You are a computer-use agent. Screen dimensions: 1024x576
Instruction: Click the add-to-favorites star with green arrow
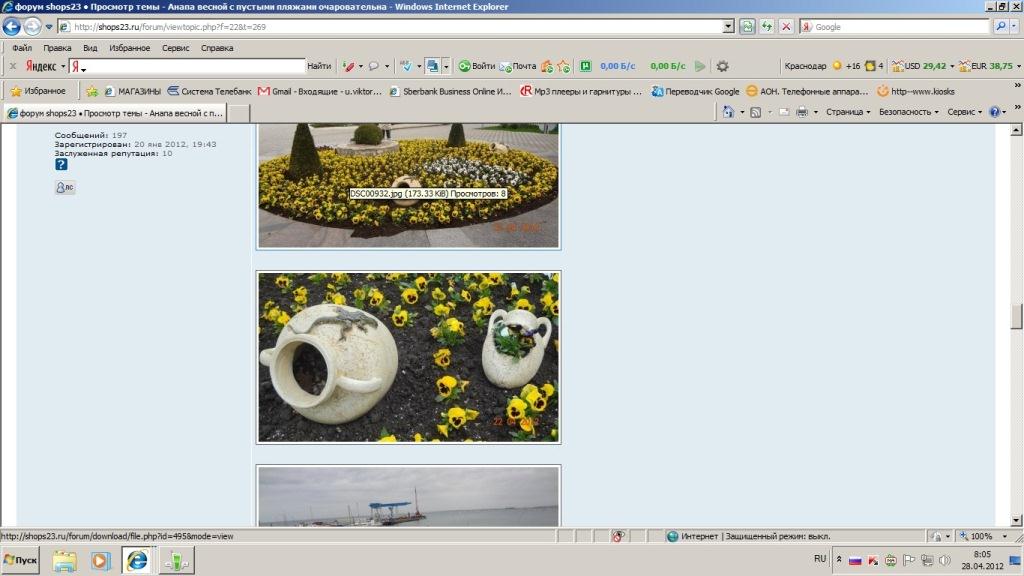92,91
